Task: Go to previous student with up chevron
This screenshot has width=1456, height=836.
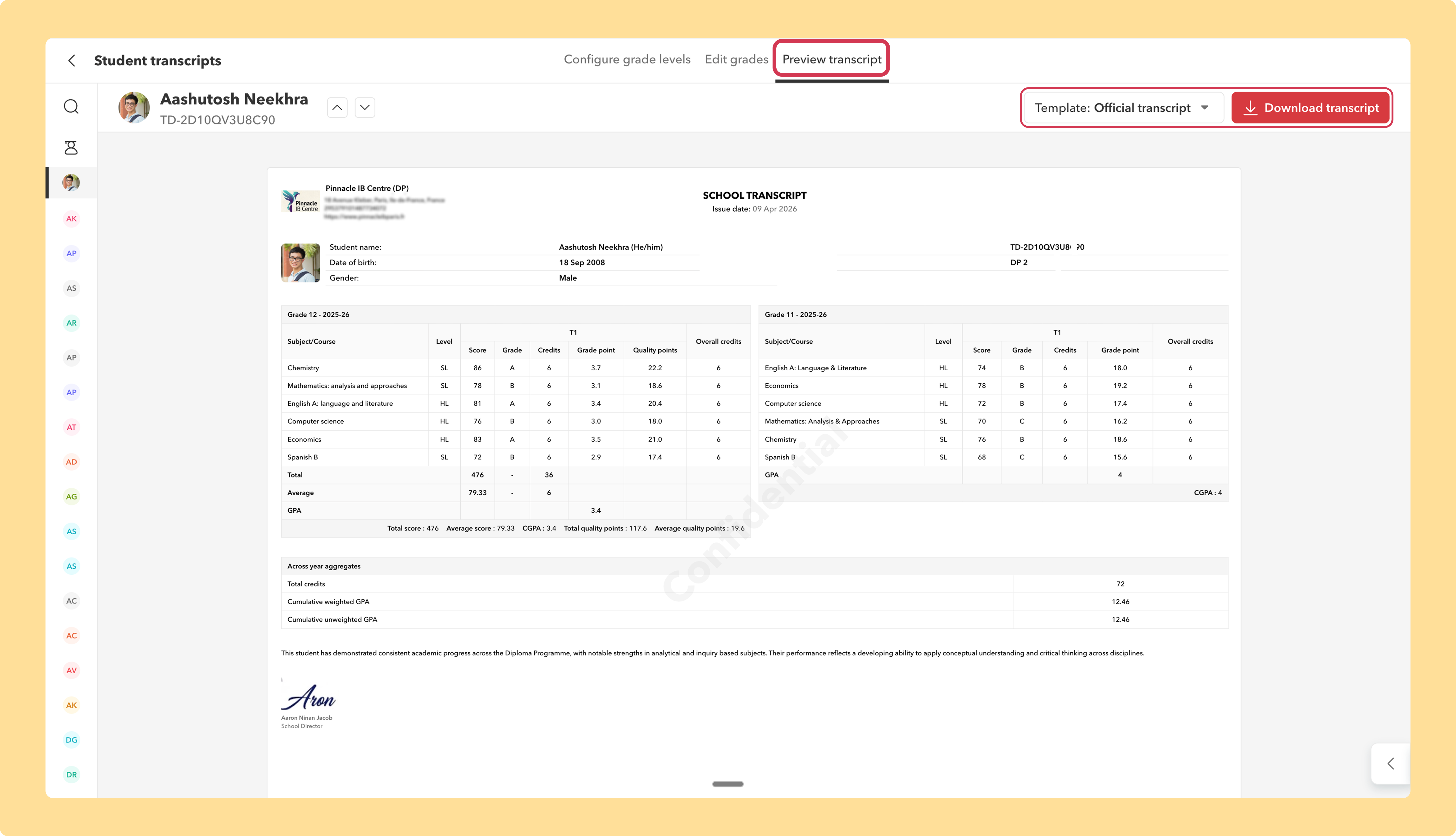Action: (337, 107)
